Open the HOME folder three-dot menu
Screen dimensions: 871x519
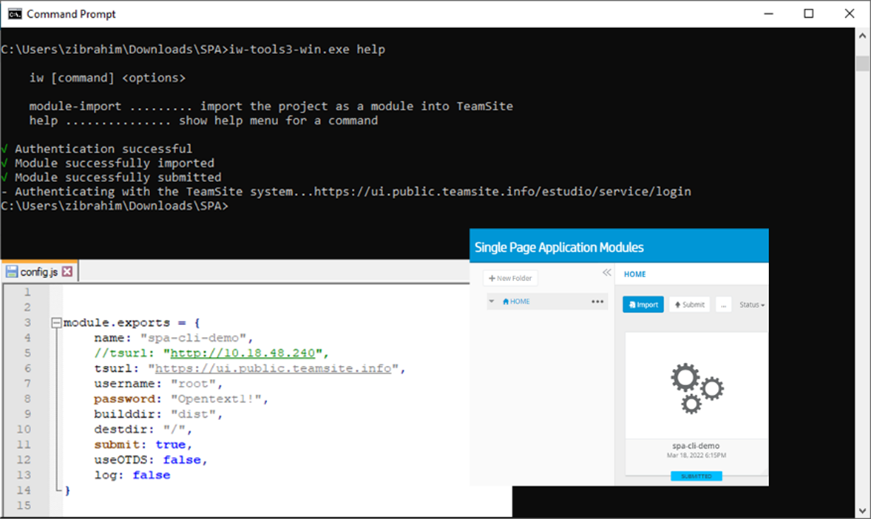pyautogui.click(x=598, y=301)
